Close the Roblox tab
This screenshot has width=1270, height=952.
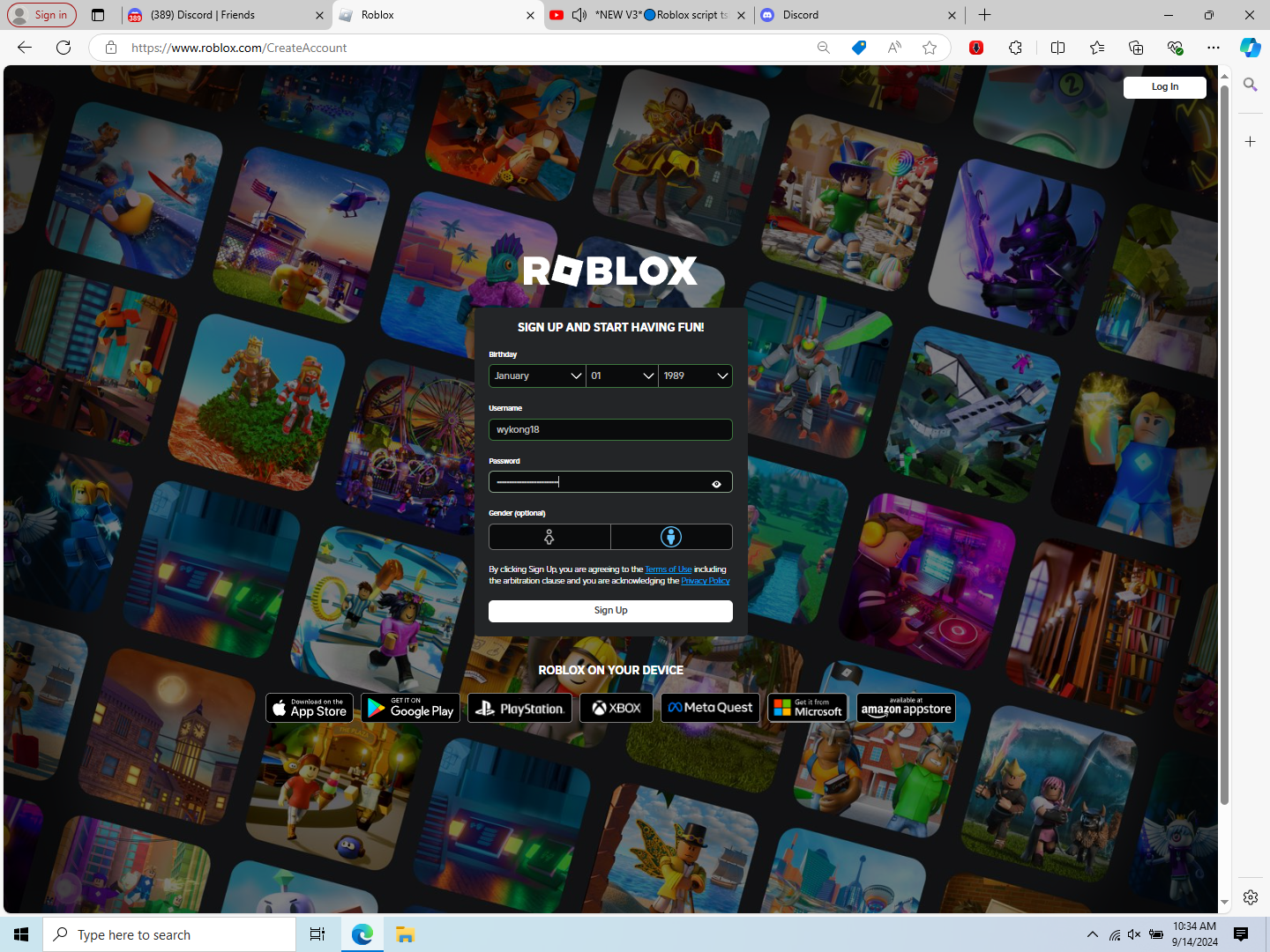coord(530,15)
